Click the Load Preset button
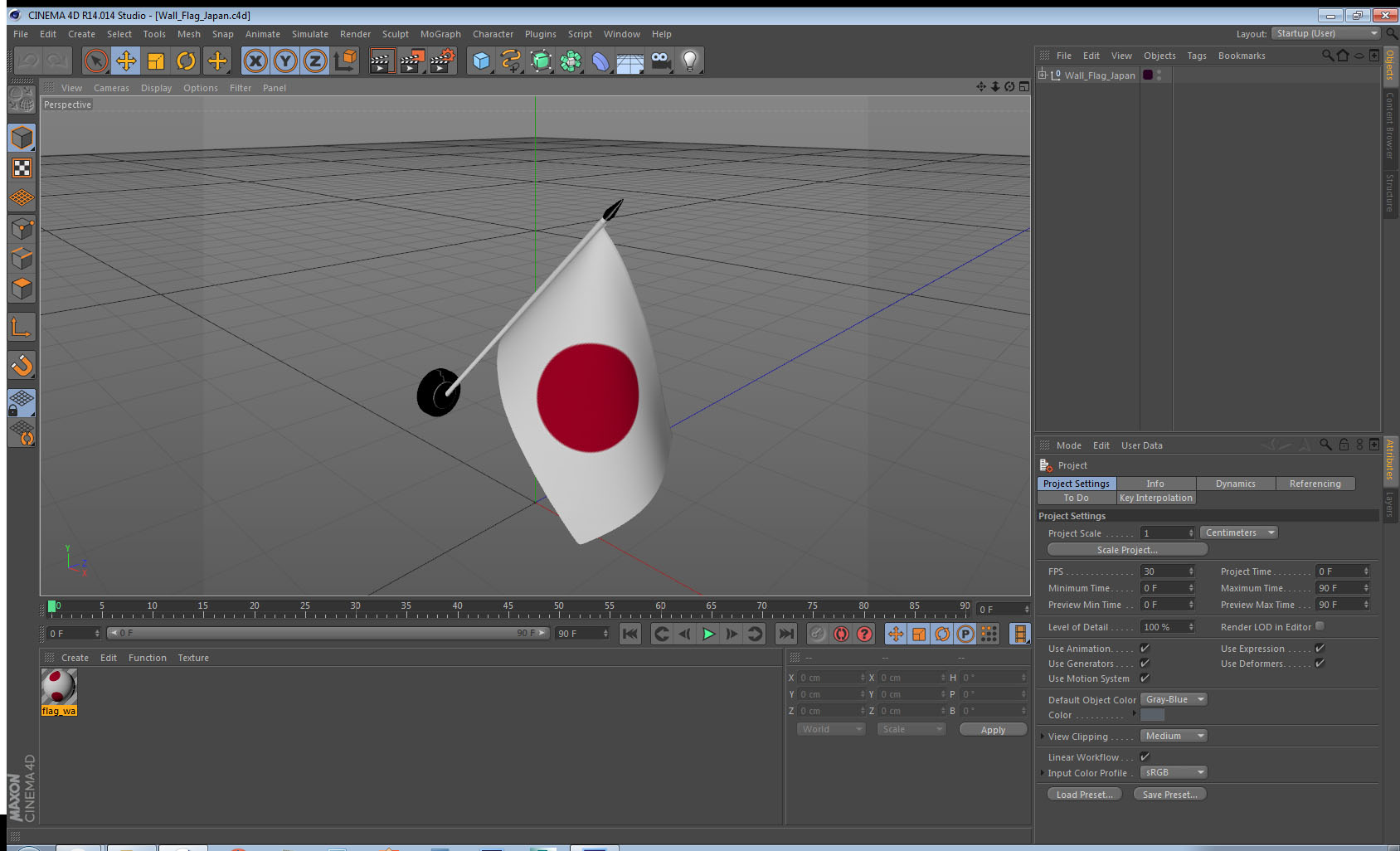The height and width of the screenshot is (851, 1400). tap(1085, 795)
